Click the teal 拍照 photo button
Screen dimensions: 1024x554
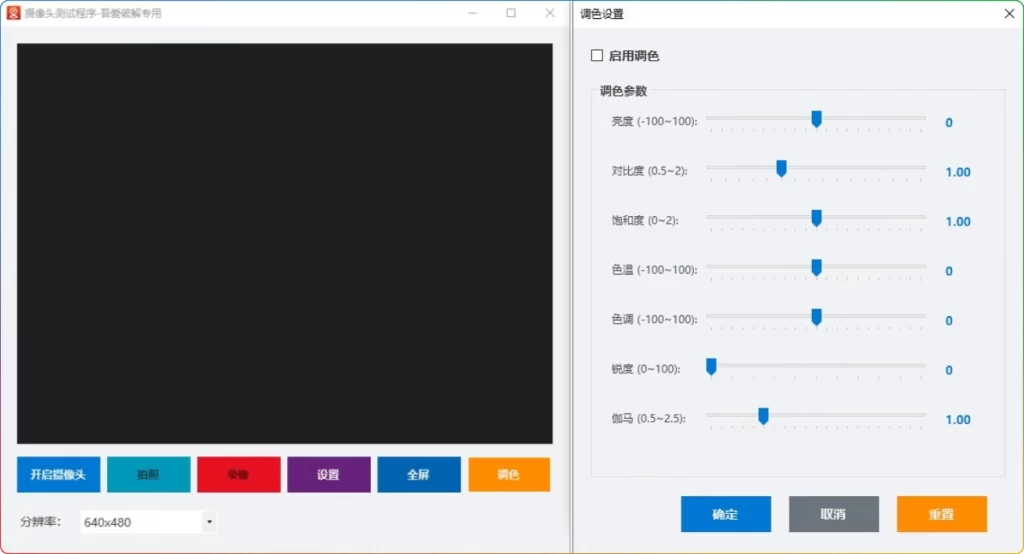point(148,474)
